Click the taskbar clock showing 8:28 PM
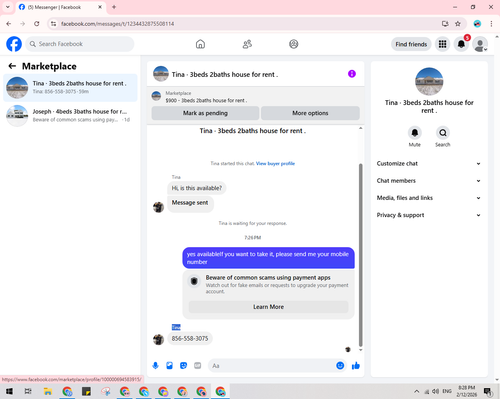Image resolution: width=500 pixels, height=399 pixels. pyautogui.click(x=466, y=391)
